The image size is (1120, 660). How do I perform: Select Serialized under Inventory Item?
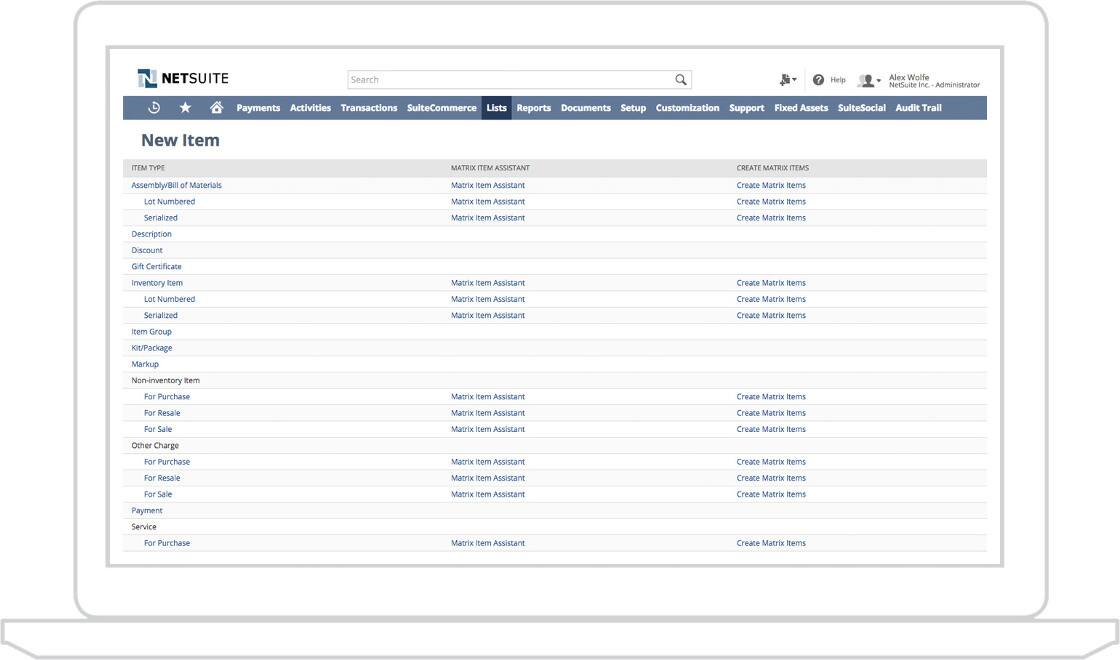(x=161, y=315)
